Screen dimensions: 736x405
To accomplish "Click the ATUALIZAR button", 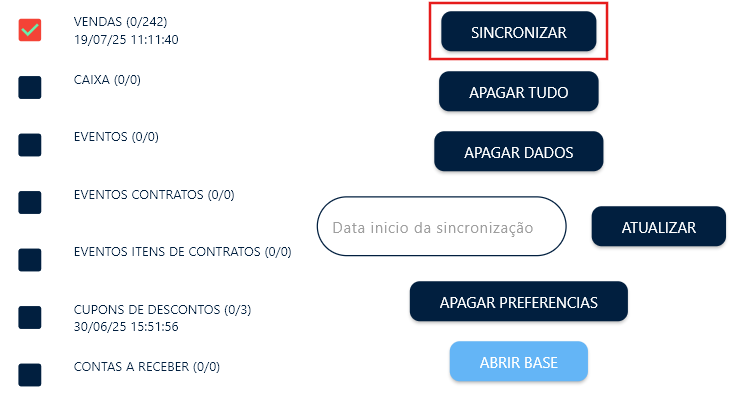I will 658,227.
